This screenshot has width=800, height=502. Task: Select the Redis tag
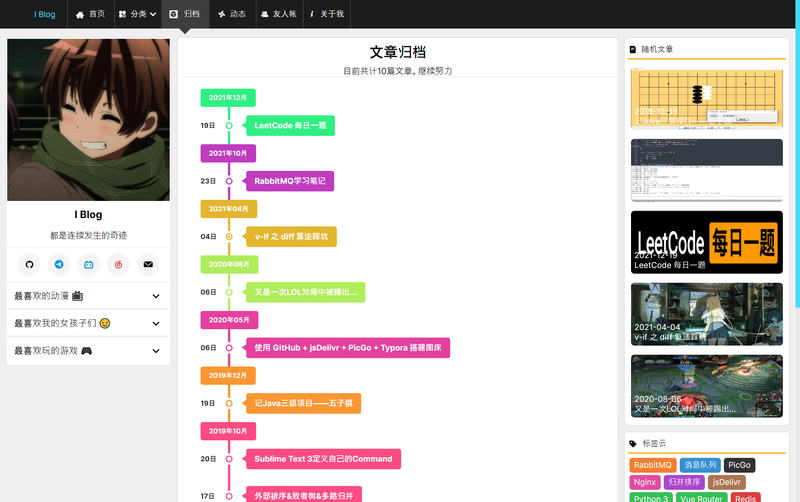pos(745,497)
